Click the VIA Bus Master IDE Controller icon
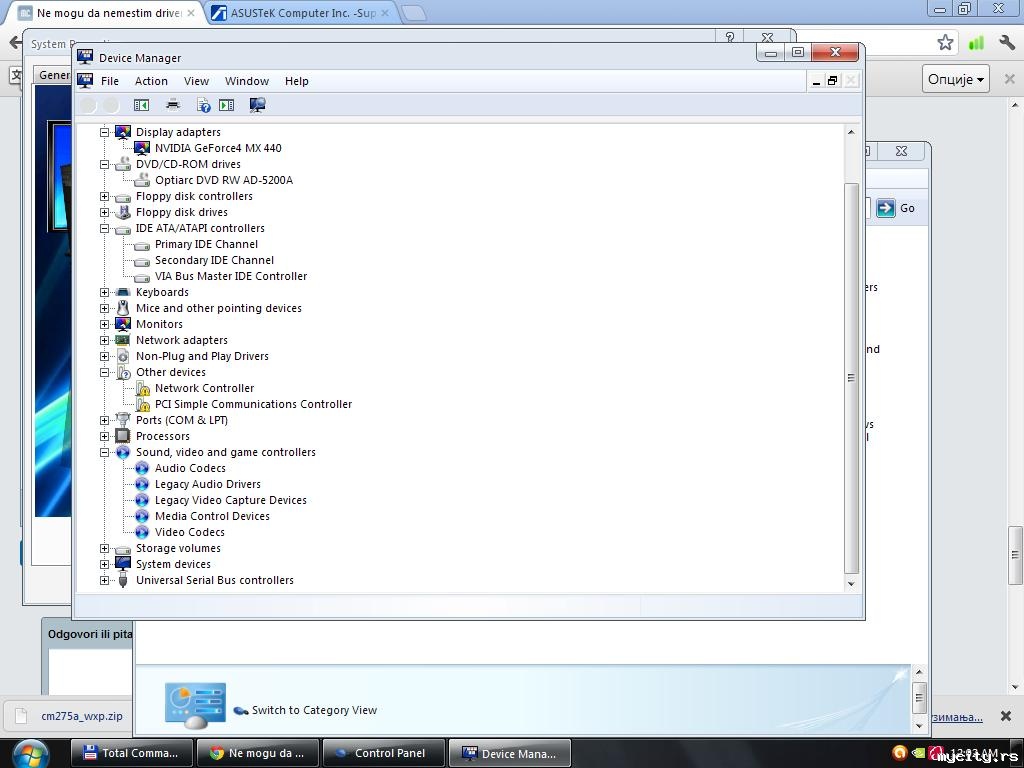The image size is (1024, 768). point(142,278)
